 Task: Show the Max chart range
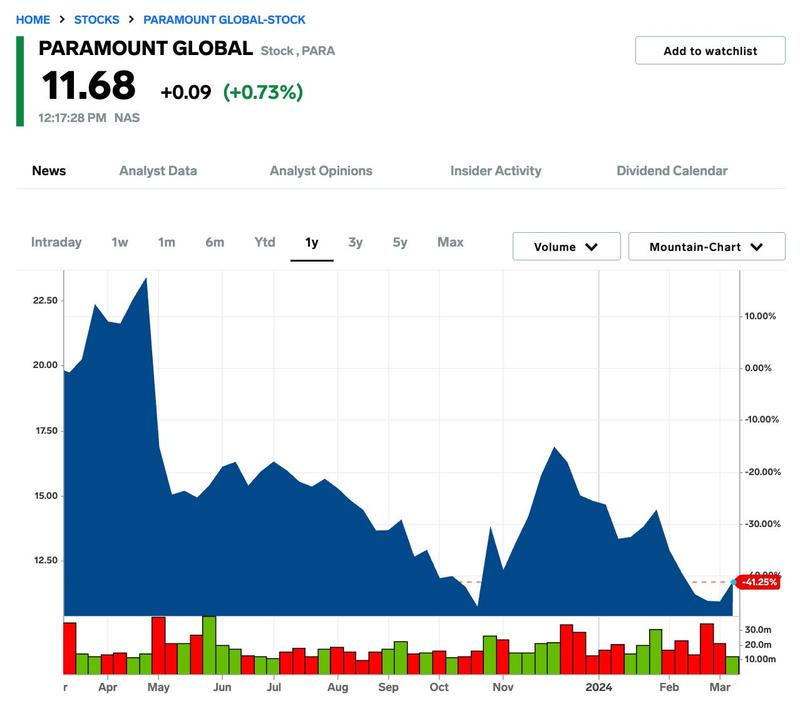pos(451,242)
